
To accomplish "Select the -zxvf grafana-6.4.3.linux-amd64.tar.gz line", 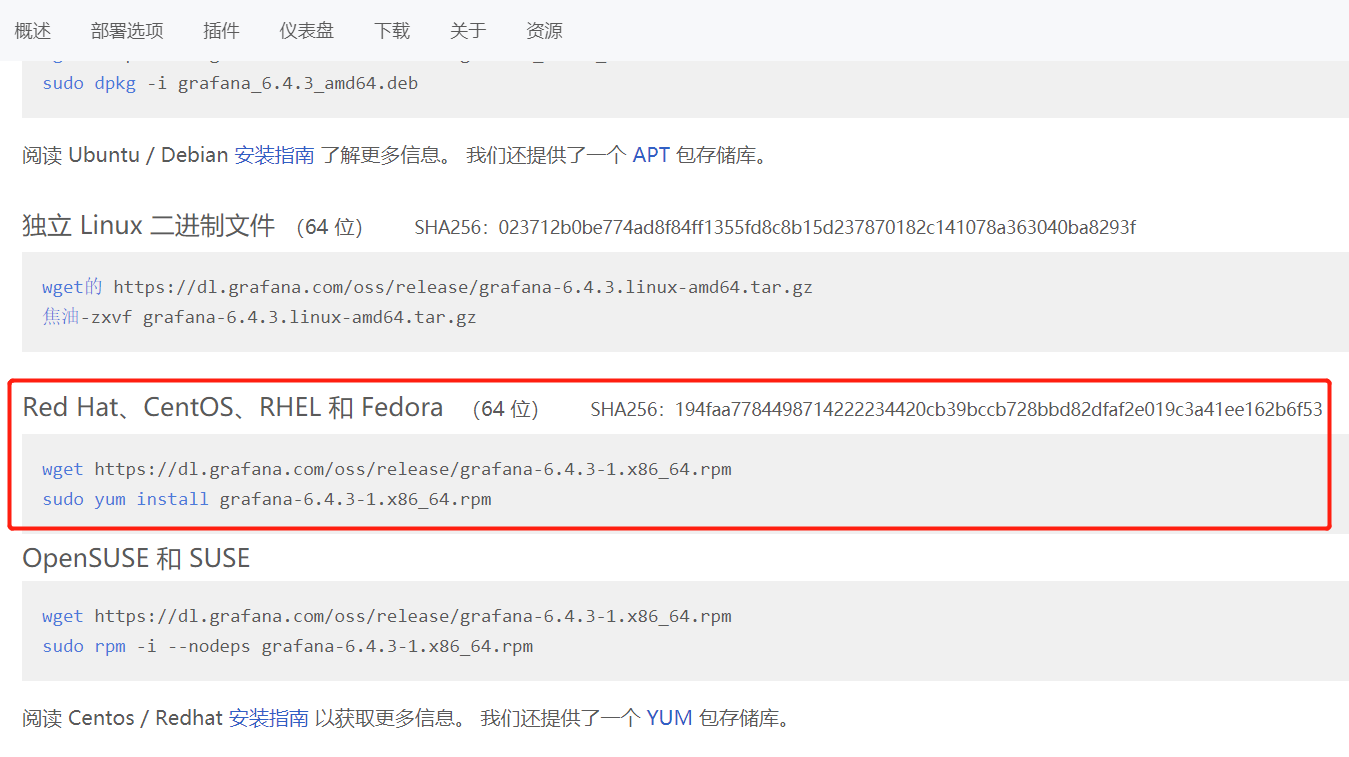I will 259,317.
